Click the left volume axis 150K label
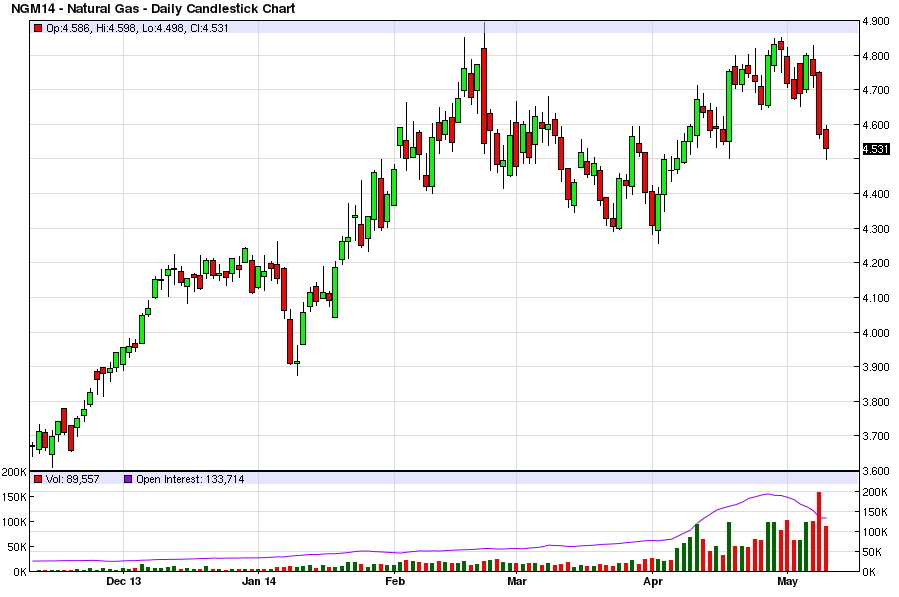The width and height of the screenshot is (899, 597). click(14, 497)
